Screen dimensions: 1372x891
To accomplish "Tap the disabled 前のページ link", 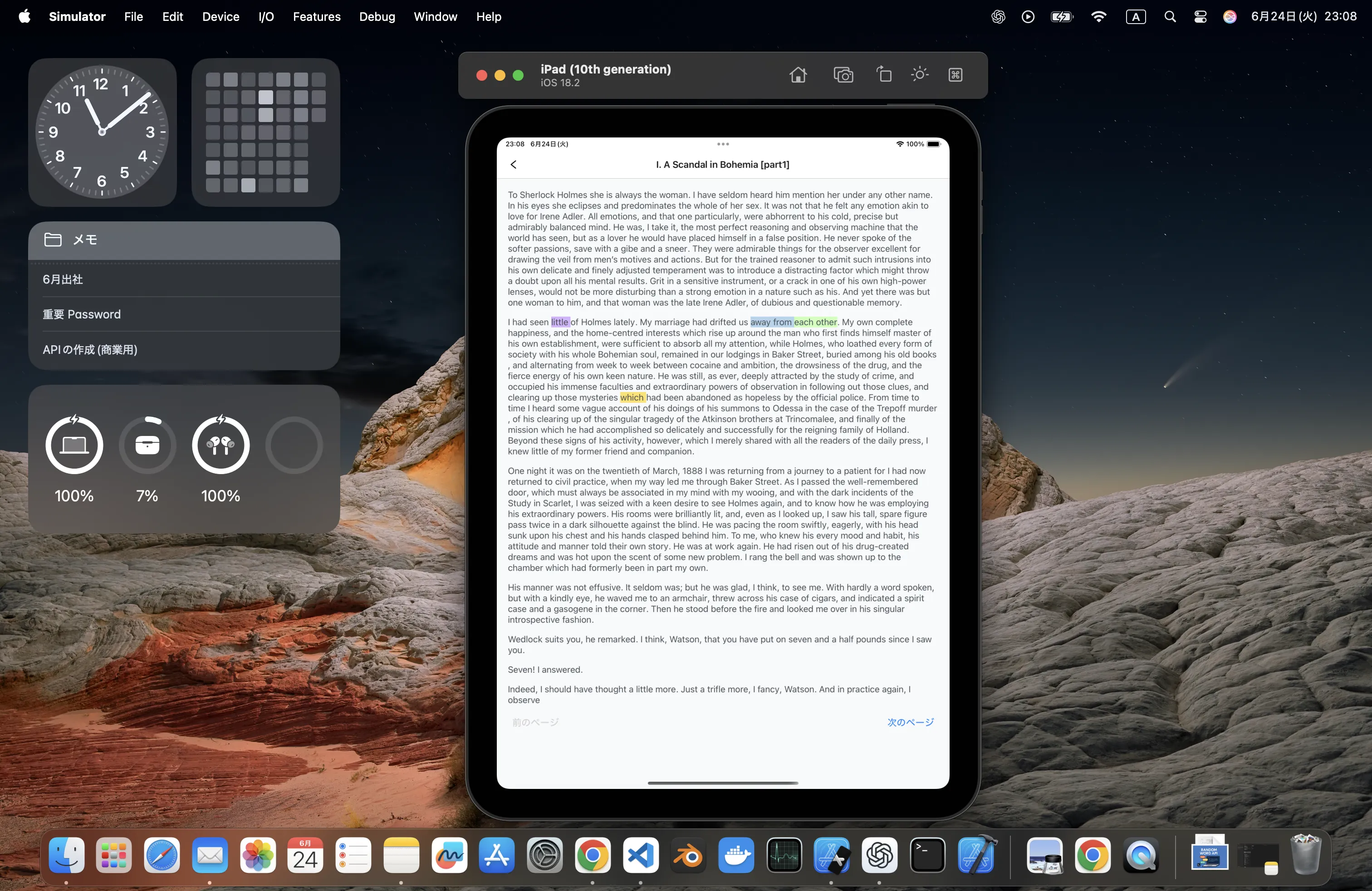I will click(535, 722).
